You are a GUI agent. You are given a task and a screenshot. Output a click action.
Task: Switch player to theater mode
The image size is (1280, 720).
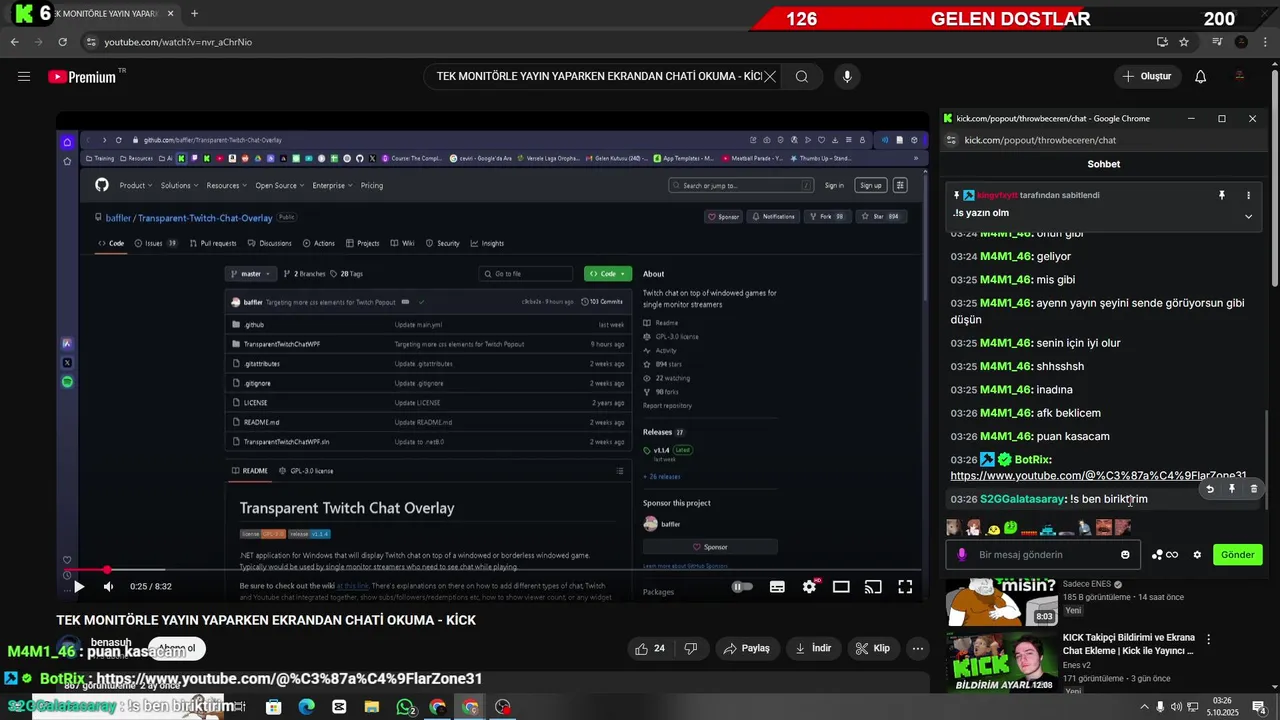[x=841, y=587]
